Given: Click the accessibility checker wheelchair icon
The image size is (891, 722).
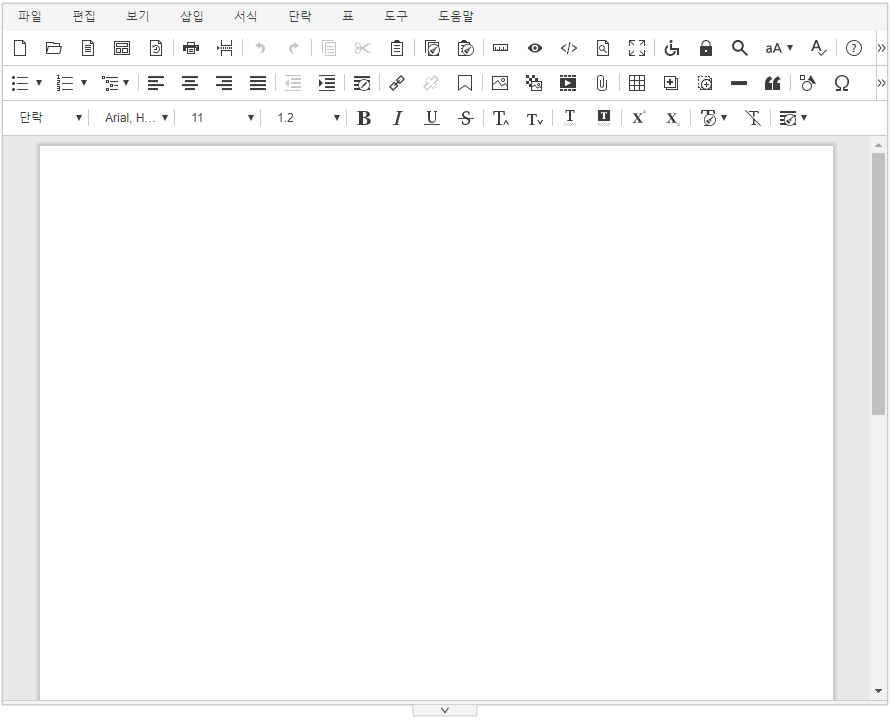Looking at the screenshot, I should (x=672, y=48).
